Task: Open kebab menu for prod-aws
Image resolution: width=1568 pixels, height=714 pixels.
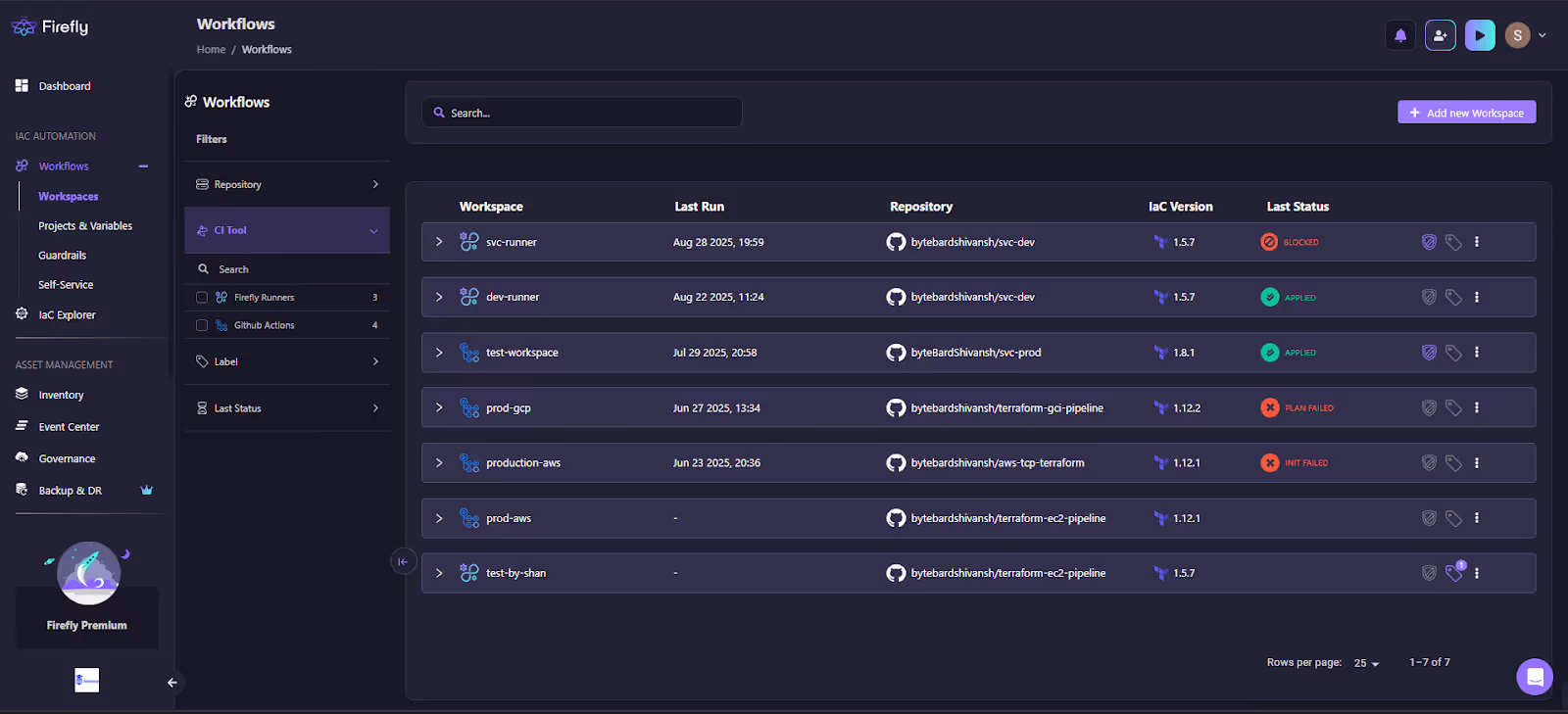Action: coord(1477,518)
